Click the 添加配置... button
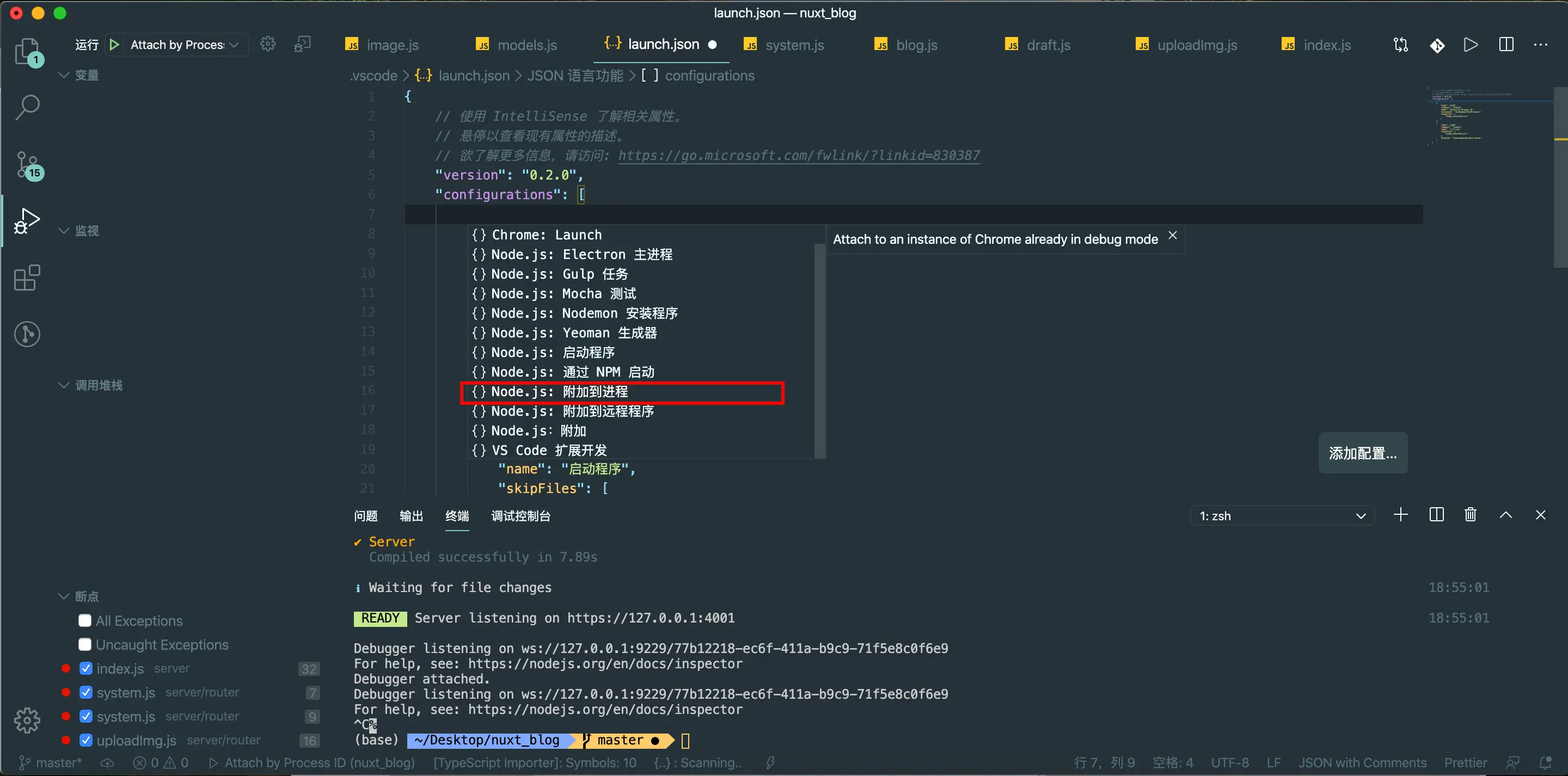The width and height of the screenshot is (1568, 776). 1362,453
